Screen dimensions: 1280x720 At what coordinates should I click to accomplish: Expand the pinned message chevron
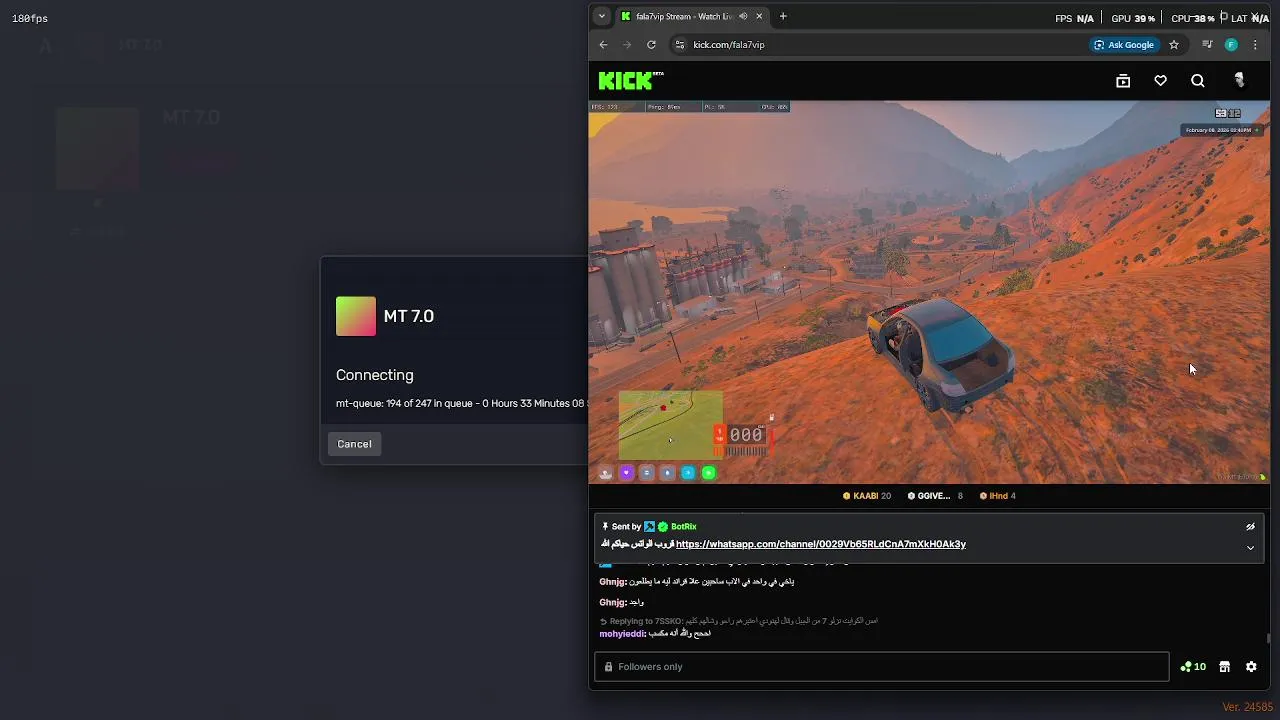[x=1250, y=548]
